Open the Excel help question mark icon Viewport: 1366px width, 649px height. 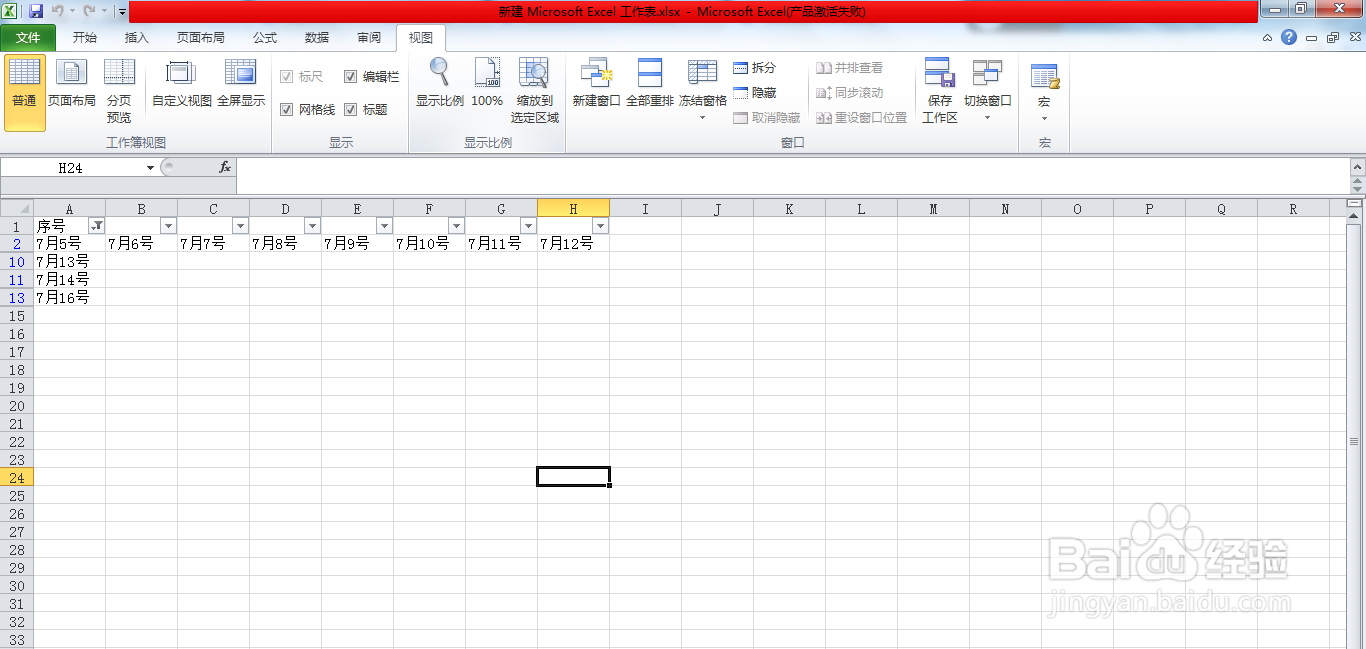point(1289,37)
